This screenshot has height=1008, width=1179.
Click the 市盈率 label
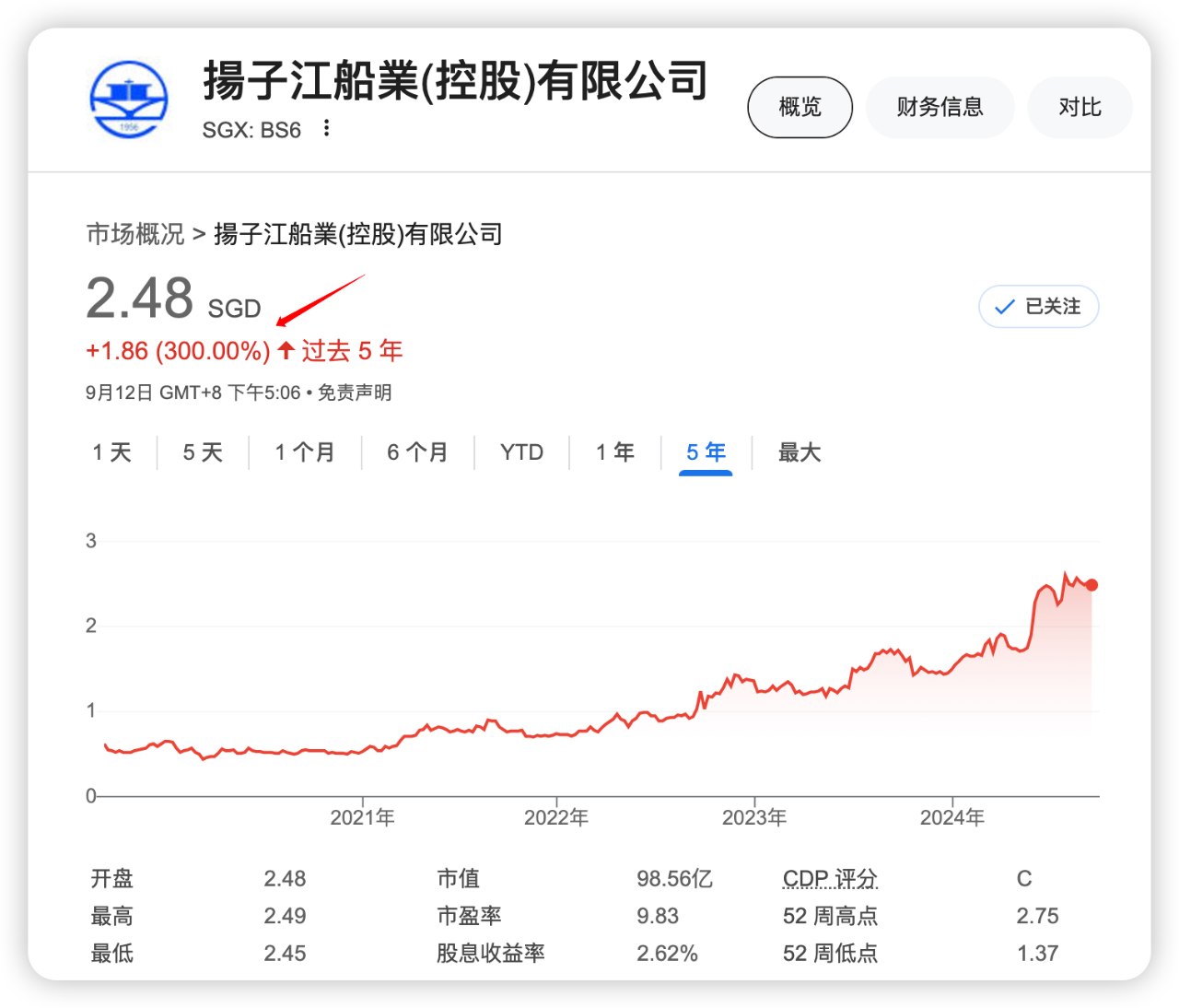(469, 916)
